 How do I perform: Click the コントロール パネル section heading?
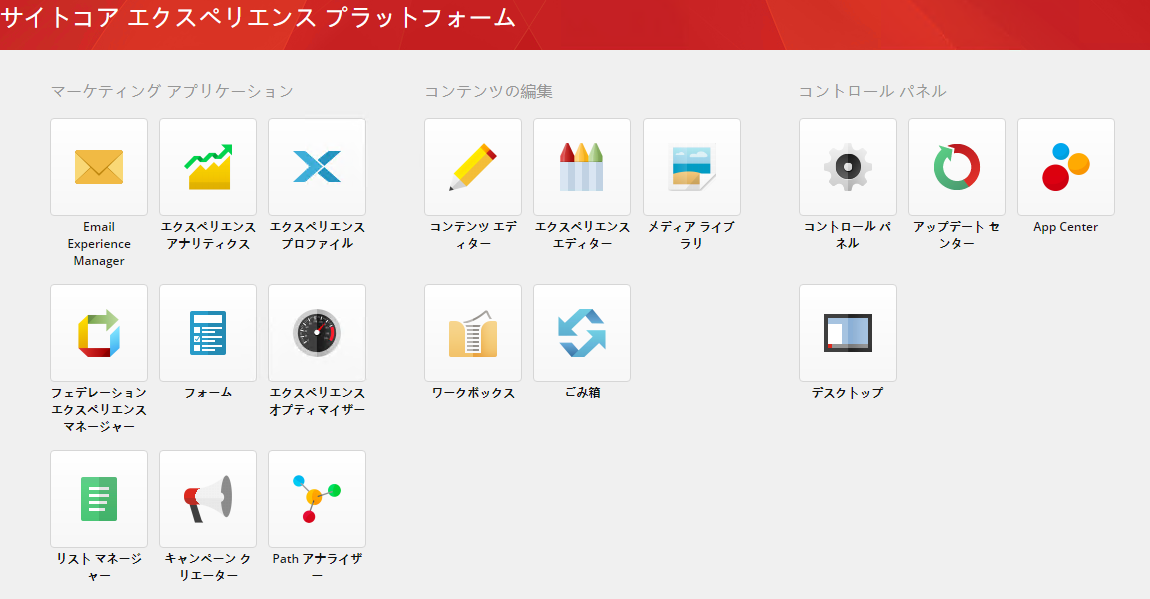click(873, 91)
